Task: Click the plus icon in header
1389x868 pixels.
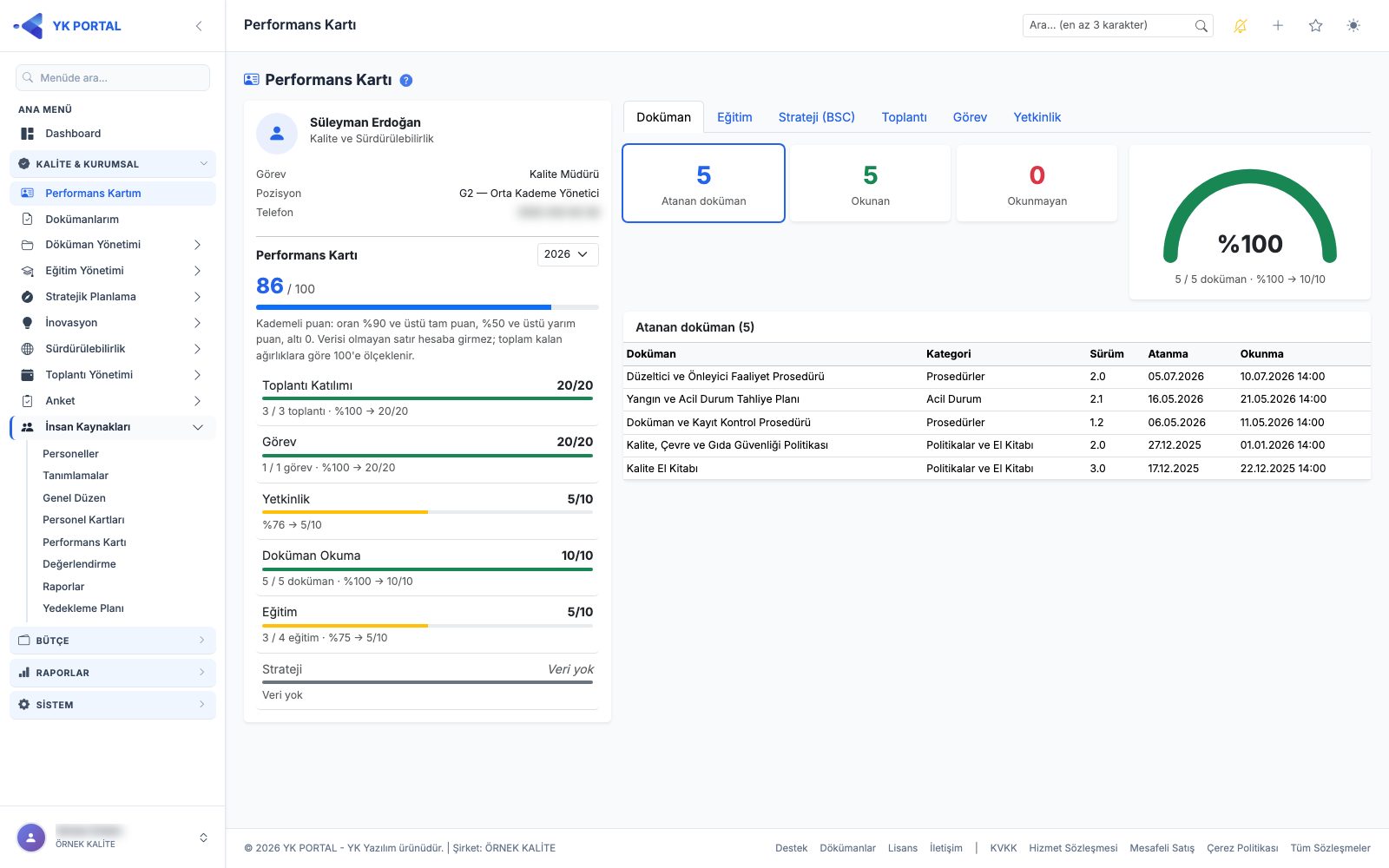Action: (1278, 26)
